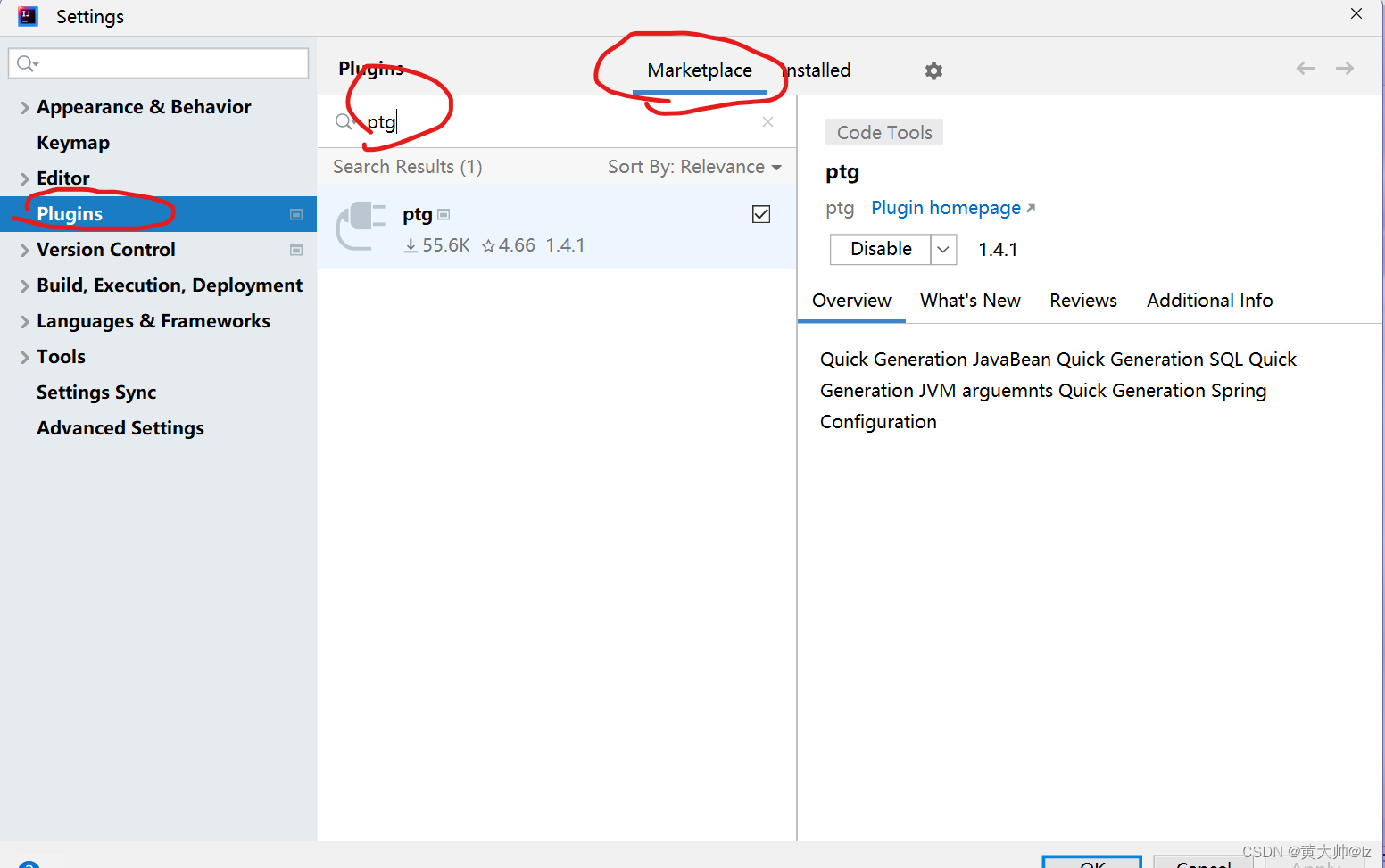Select Advanced Settings in the tree

[120, 428]
